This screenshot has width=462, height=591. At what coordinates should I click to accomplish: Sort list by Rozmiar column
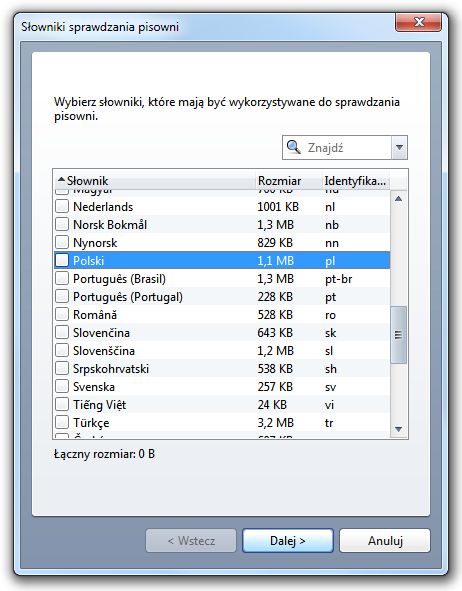(288, 181)
